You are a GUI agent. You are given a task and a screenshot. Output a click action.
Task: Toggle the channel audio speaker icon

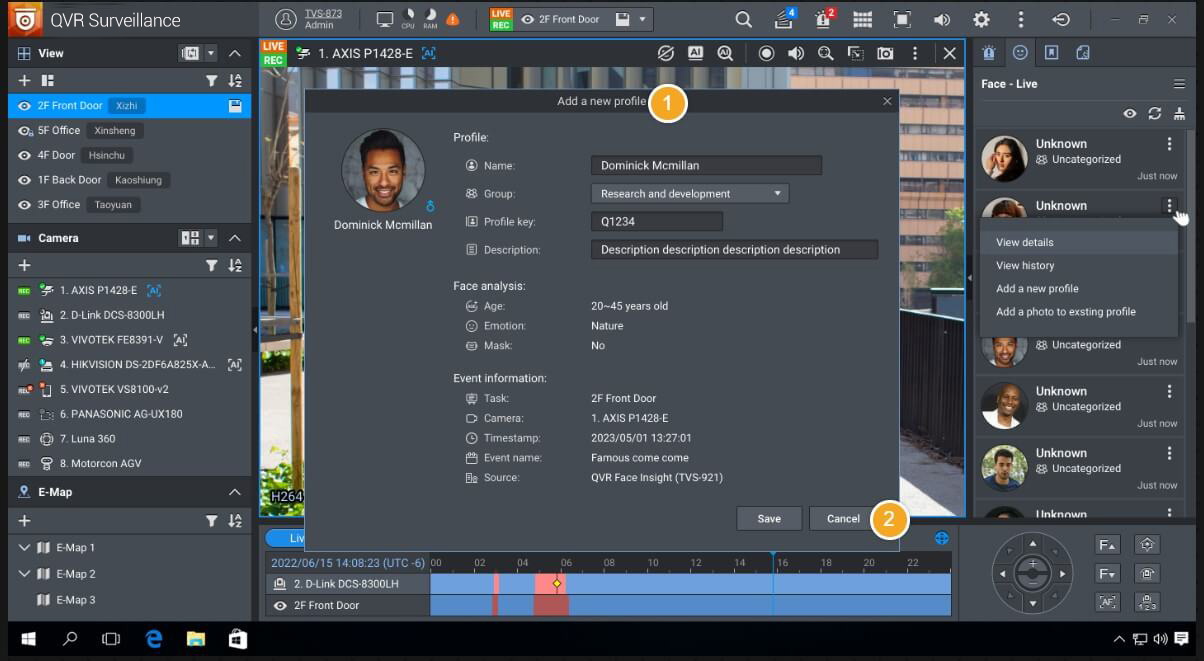tap(795, 53)
